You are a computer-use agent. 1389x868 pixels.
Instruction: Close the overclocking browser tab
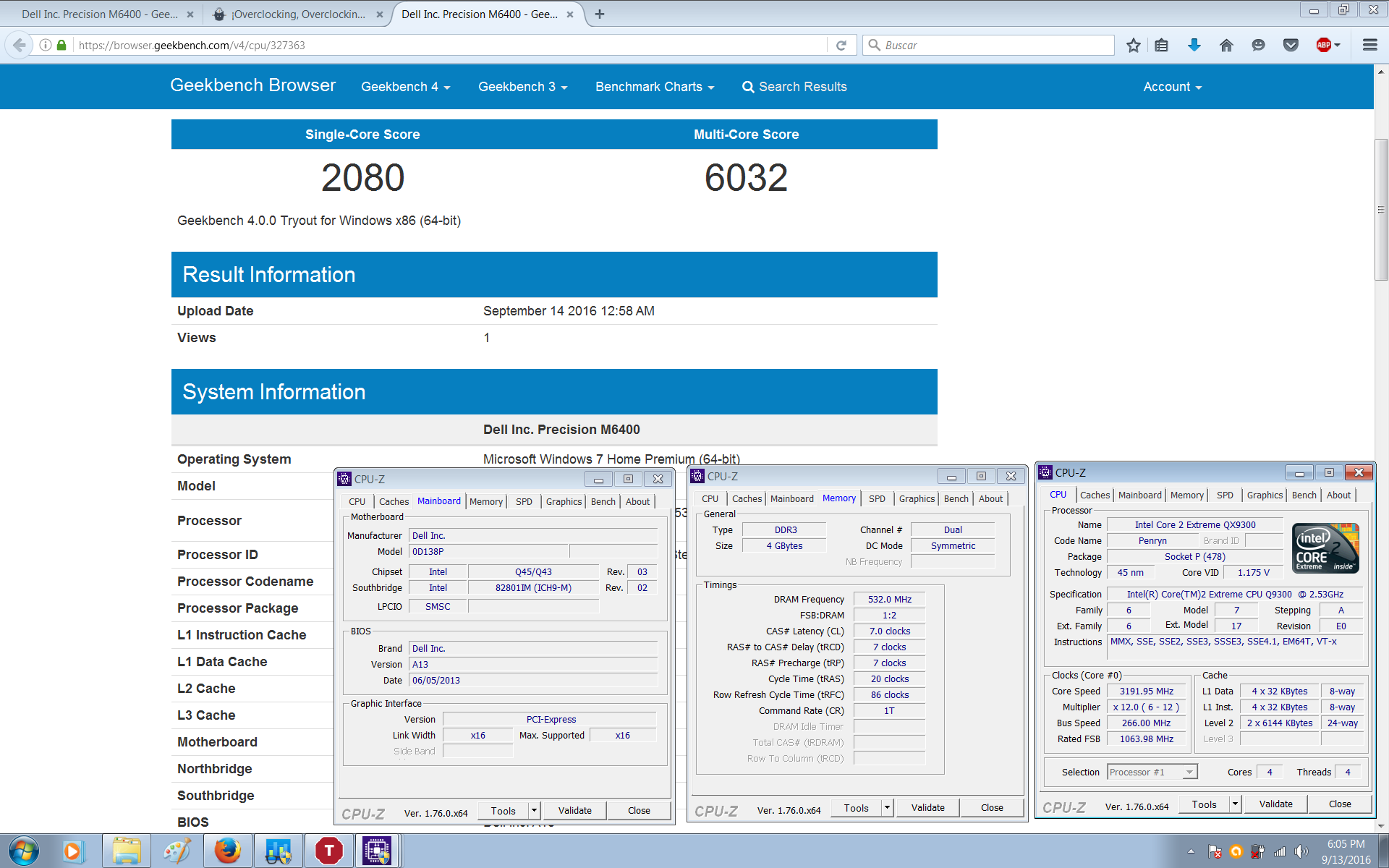[380, 14]
